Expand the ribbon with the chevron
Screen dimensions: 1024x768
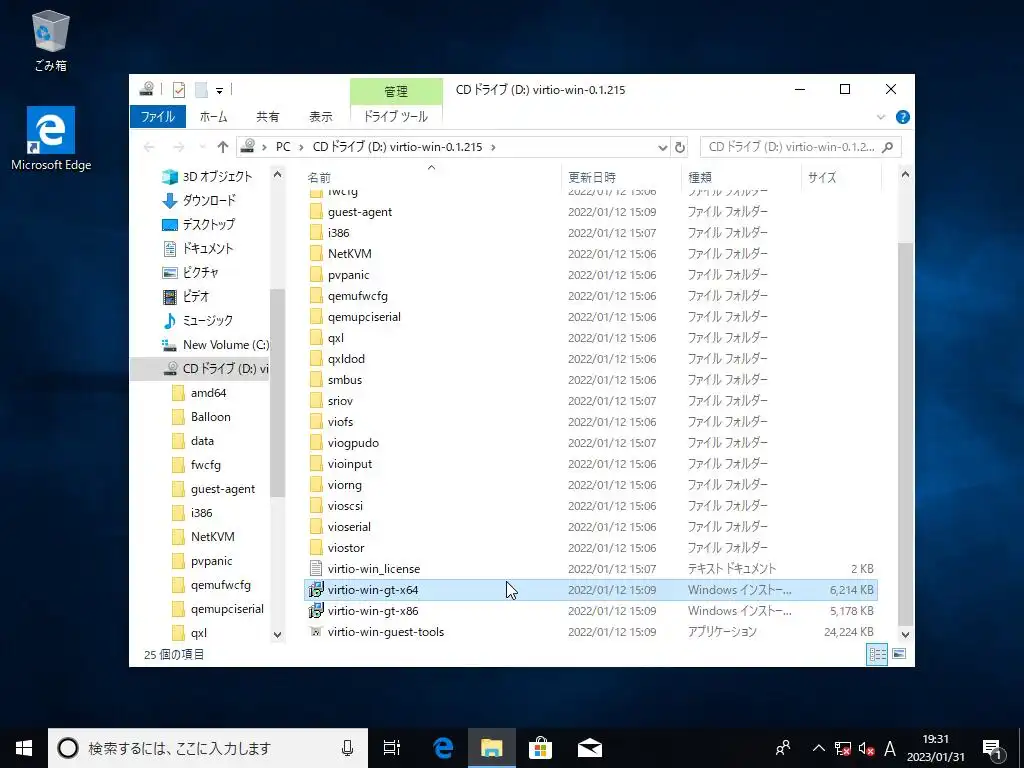(880, 117)
